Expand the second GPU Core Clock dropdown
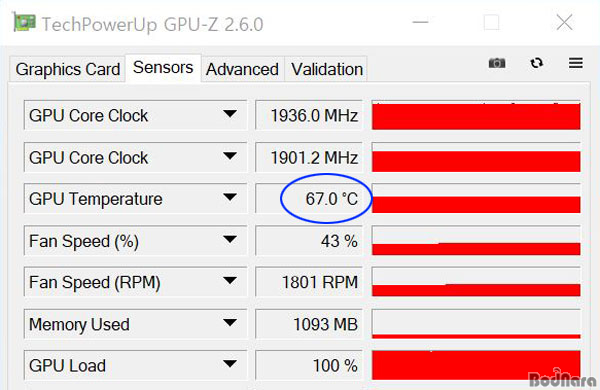Screen dimensions: 600x390 pos(230,156)
